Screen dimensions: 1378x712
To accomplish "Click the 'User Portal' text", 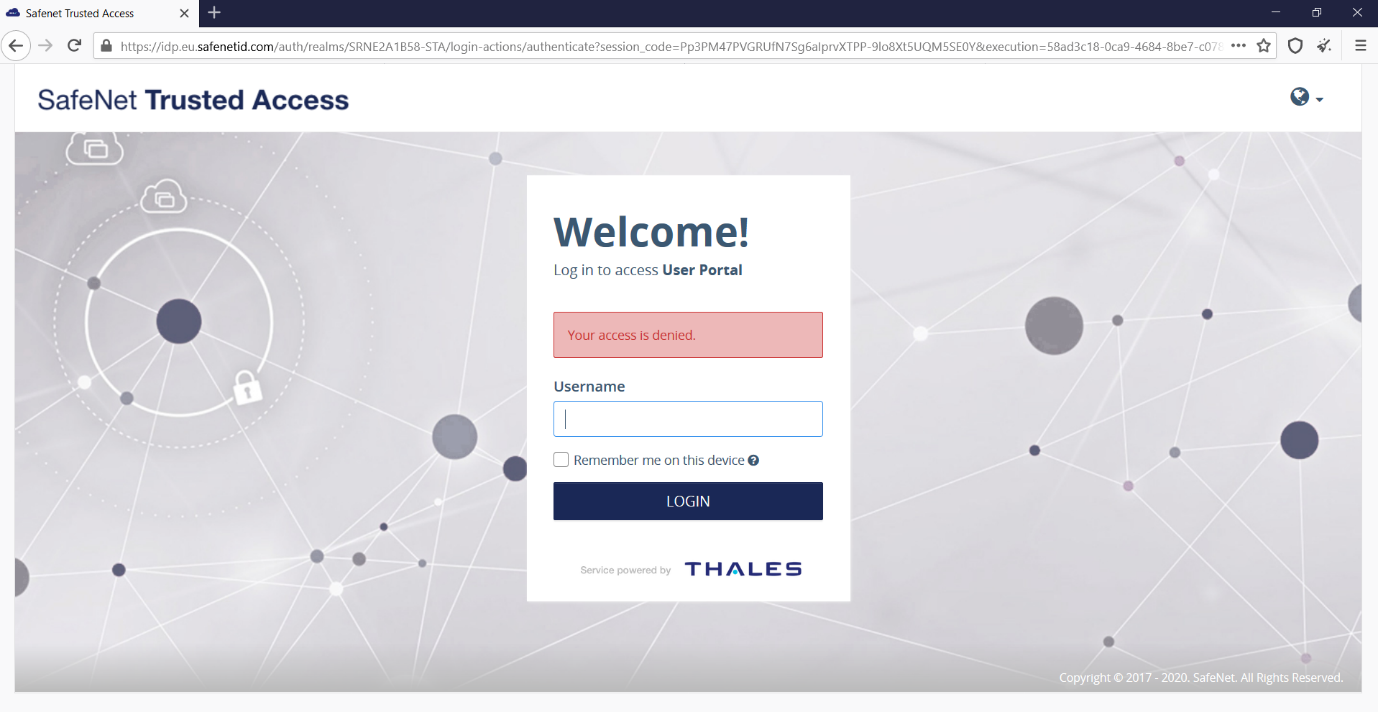I will pos(702,270).
